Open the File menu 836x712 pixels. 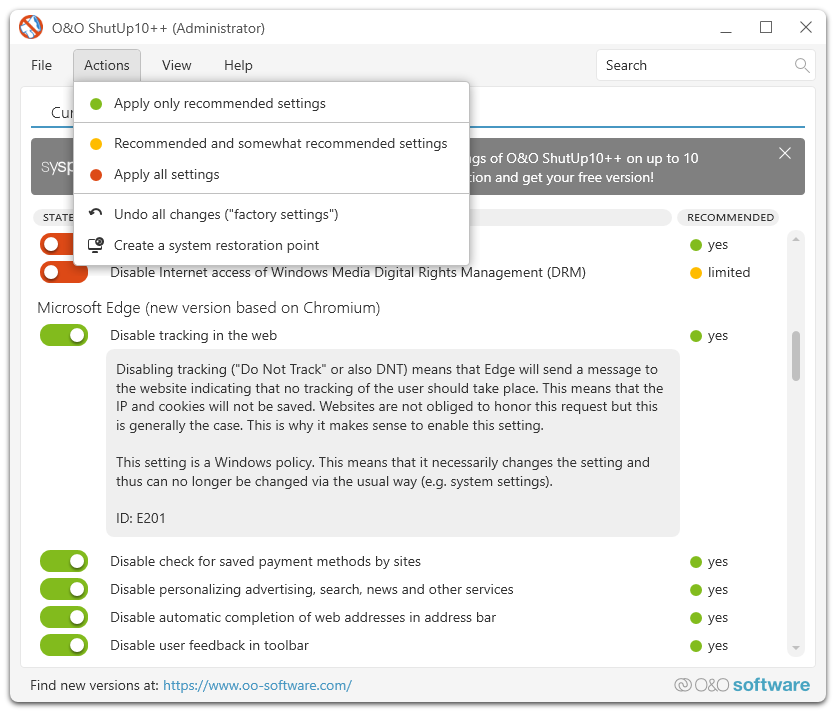[41, 66]
